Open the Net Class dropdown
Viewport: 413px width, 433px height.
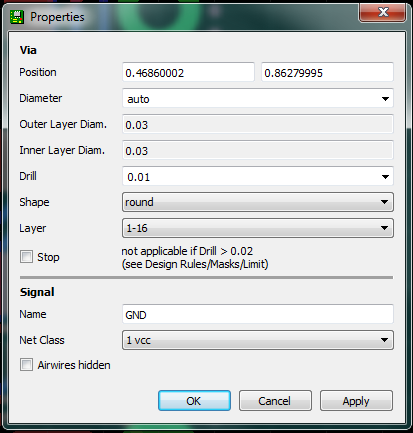pos(258,340)
